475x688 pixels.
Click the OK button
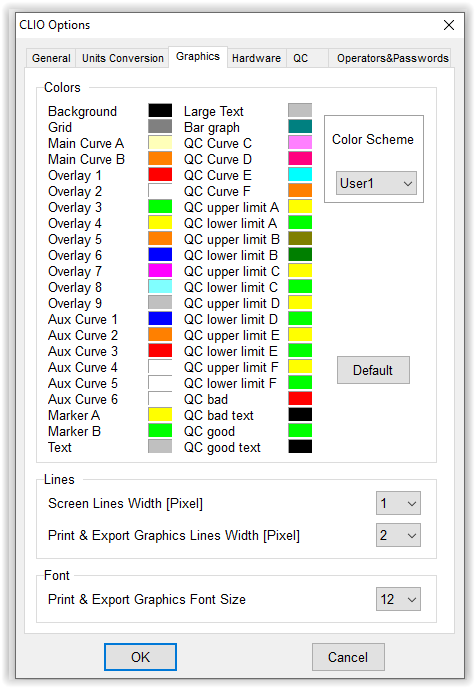tap(140, 657)
